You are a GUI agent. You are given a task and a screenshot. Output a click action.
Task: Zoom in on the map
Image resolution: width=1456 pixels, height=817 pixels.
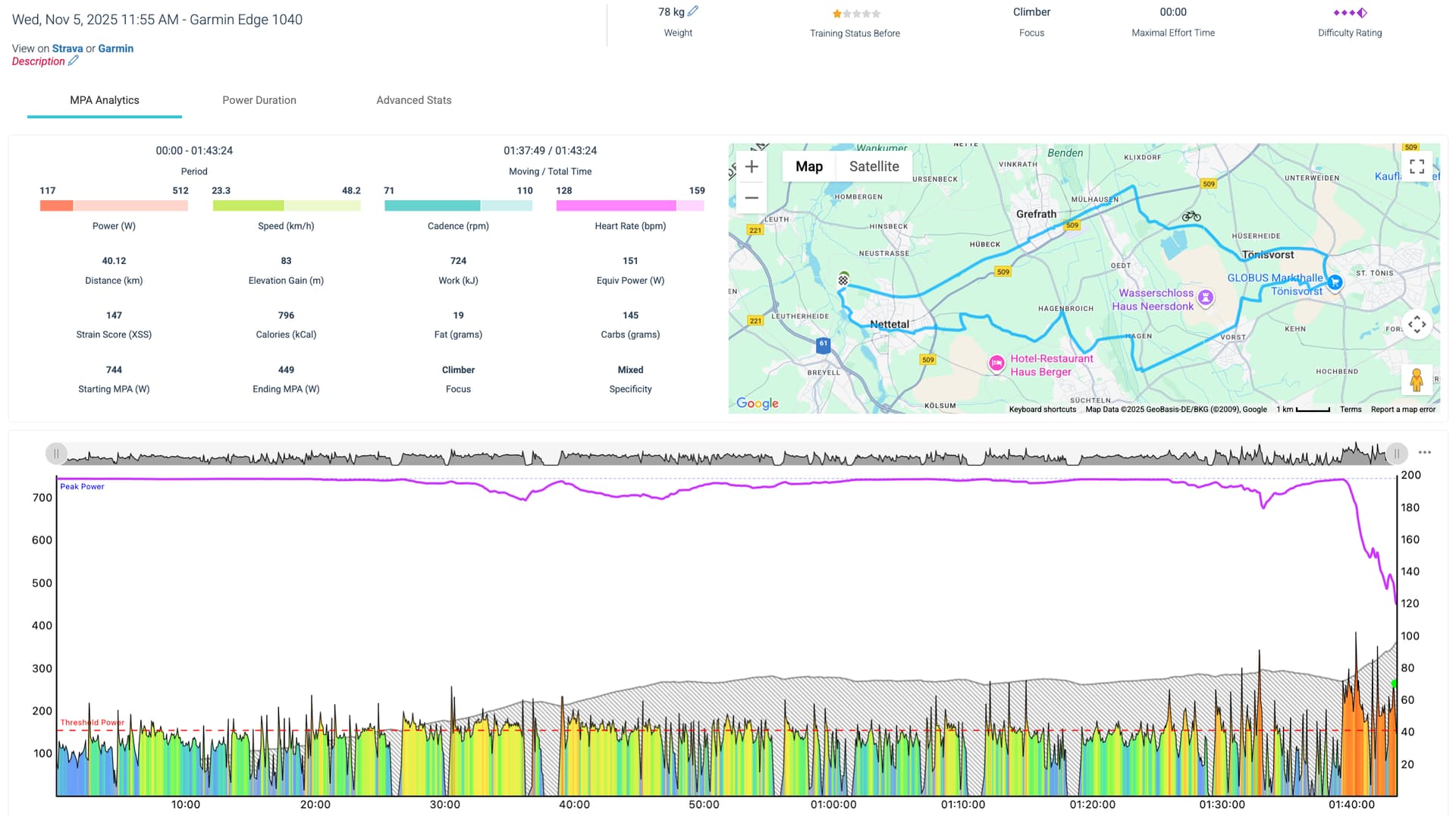point(752,167)
